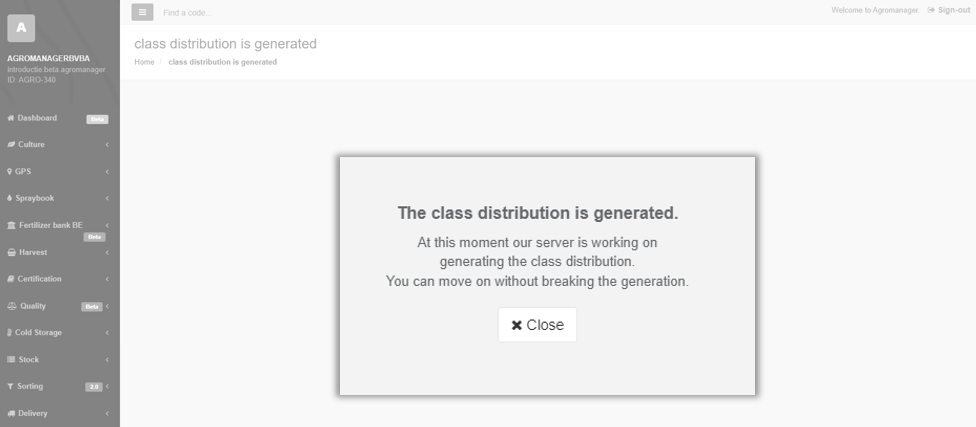Expand the Cold Storage chevron

[107, 333]
